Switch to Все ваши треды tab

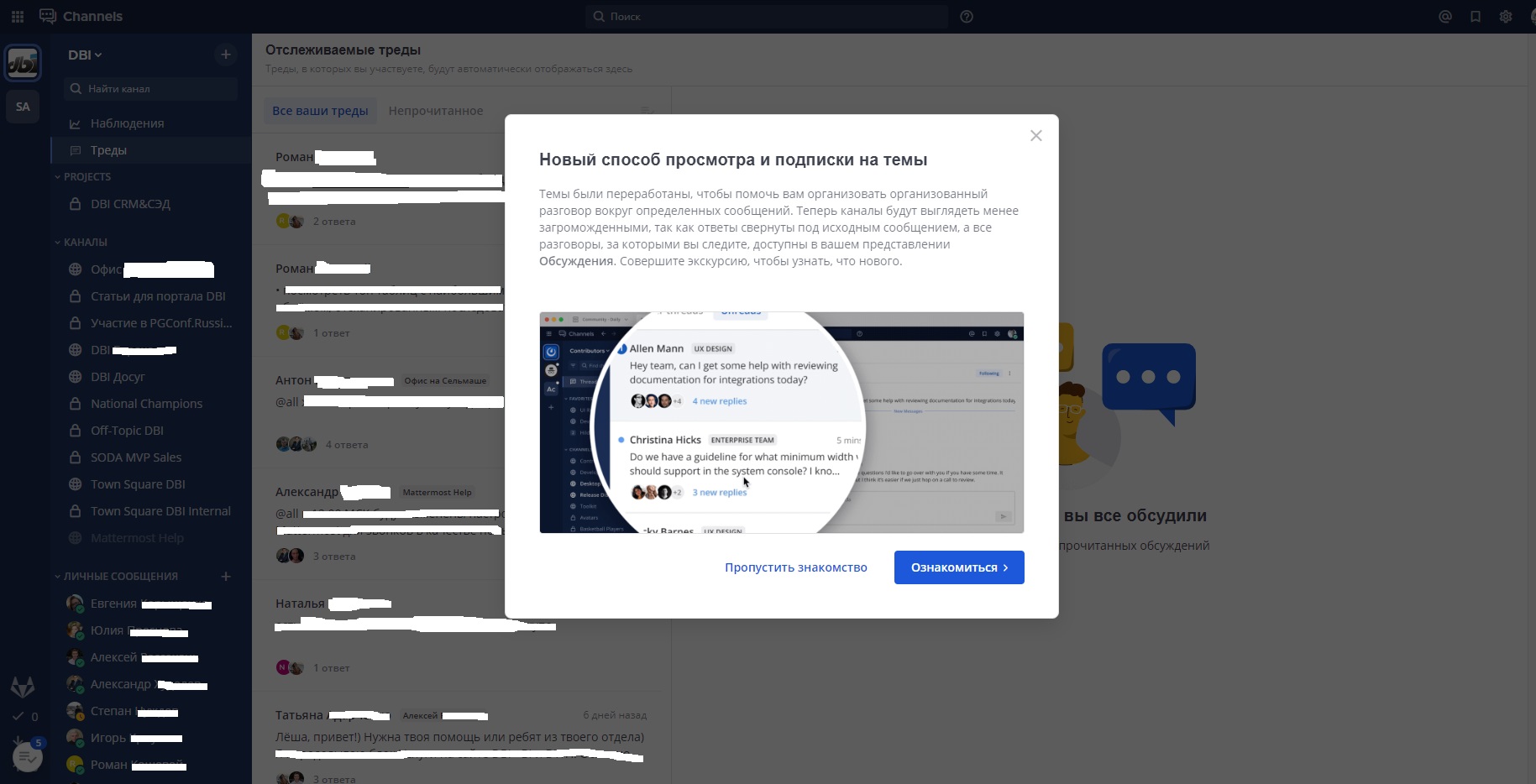click(x=320, y=111)
